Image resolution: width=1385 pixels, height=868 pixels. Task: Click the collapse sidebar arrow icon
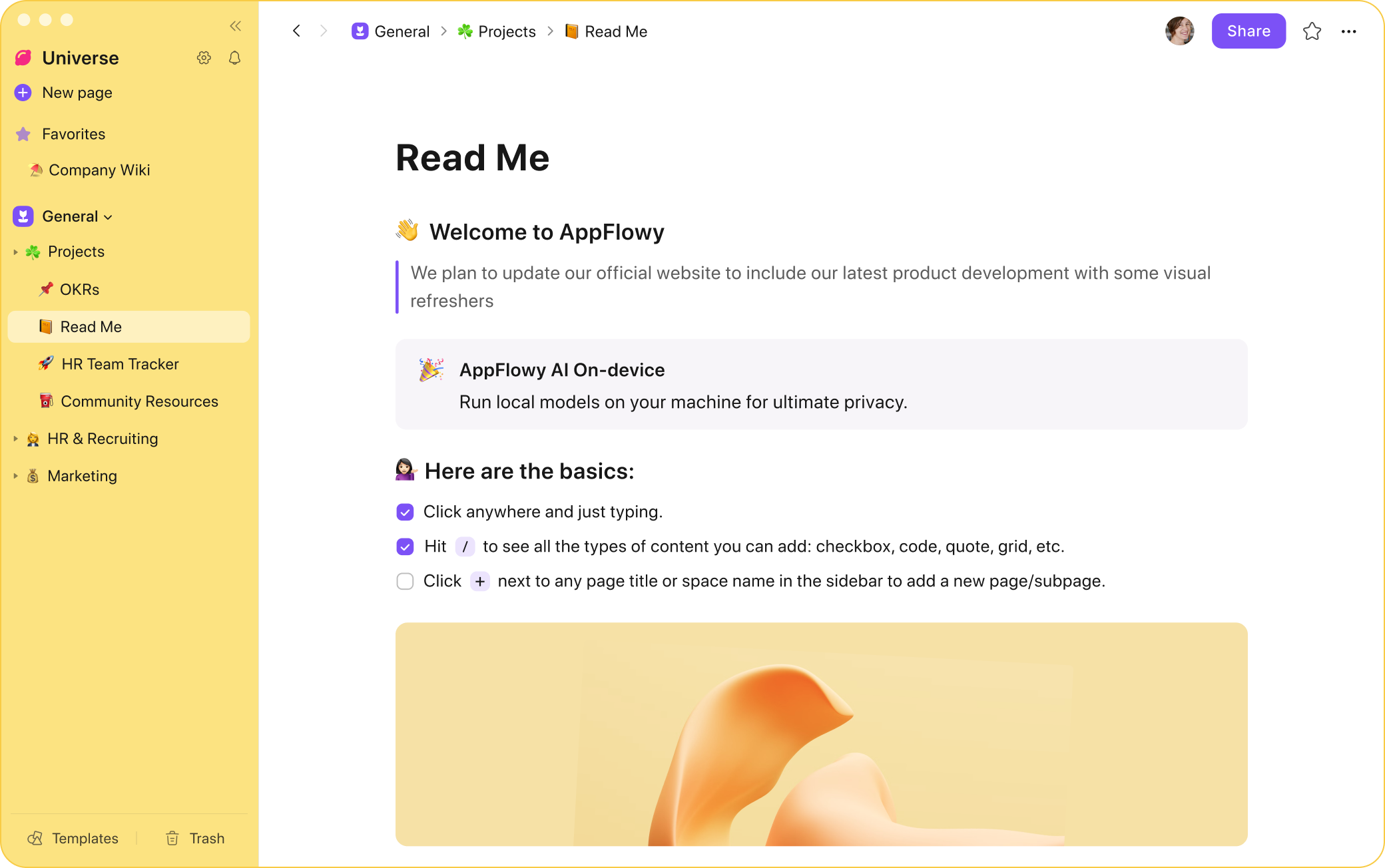pyautogui.click(x=235, y=25)
